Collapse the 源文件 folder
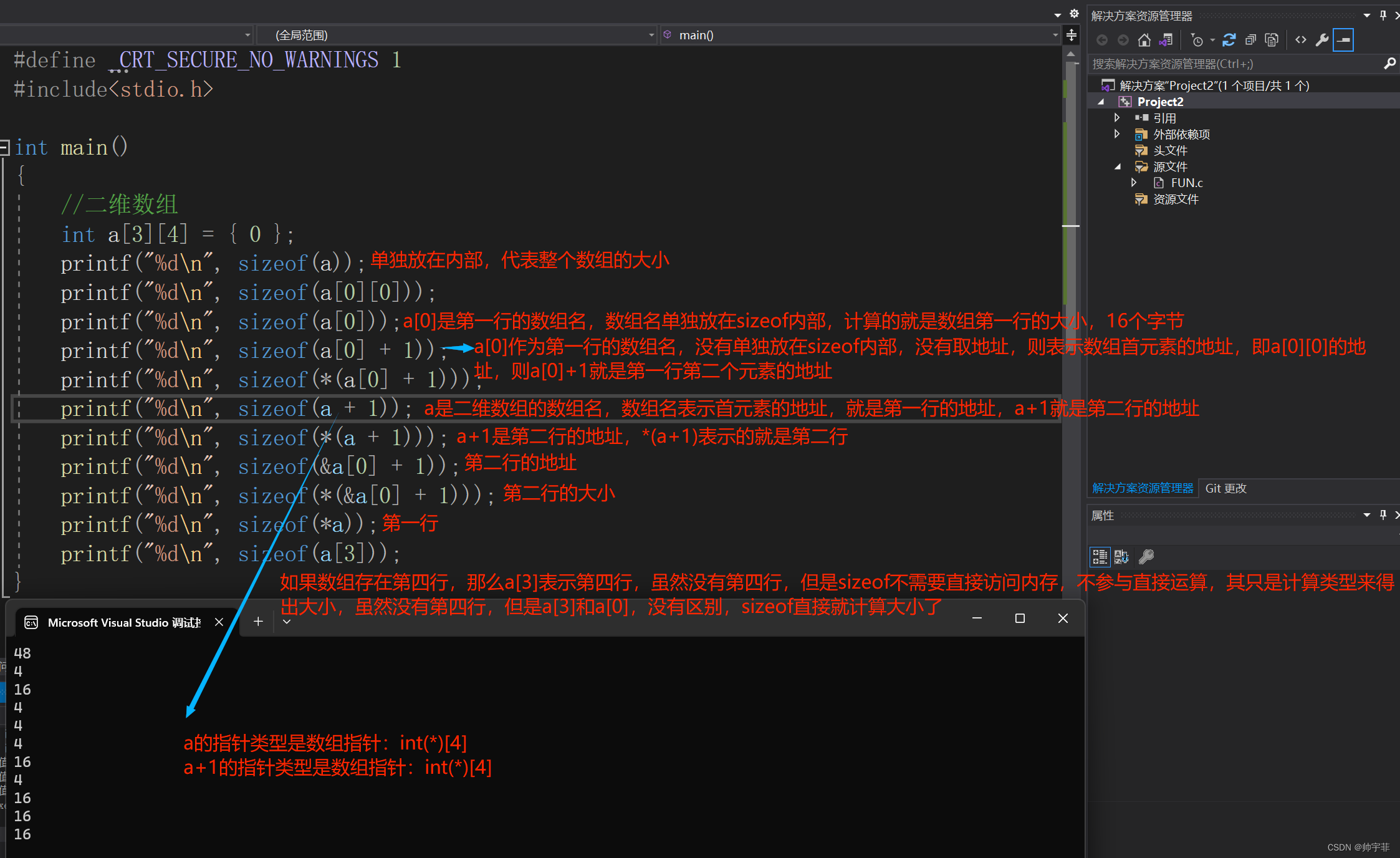Viewport: 1400px width, 858px height. (1118, 166)
